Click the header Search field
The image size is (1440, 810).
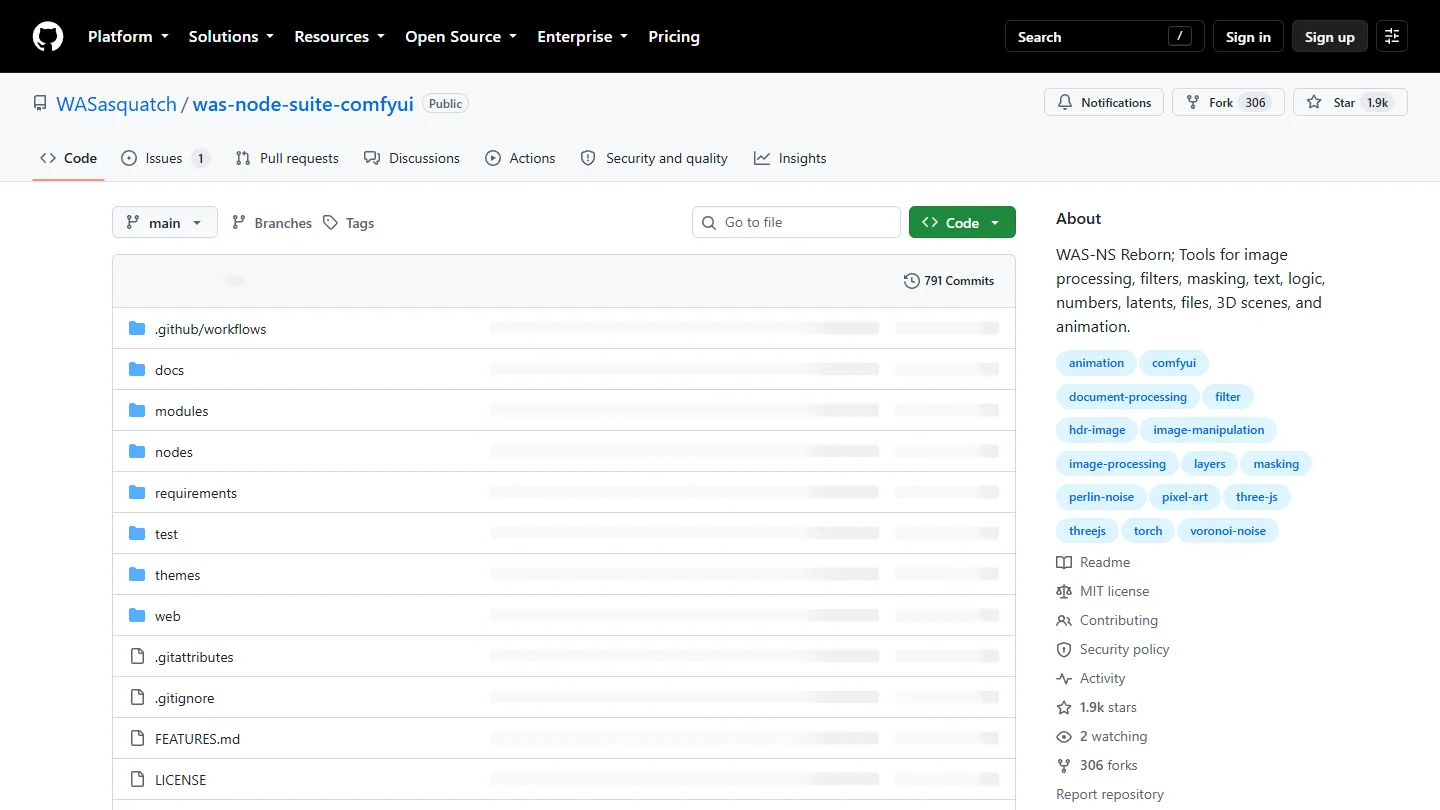click(x=1104, y=37)
